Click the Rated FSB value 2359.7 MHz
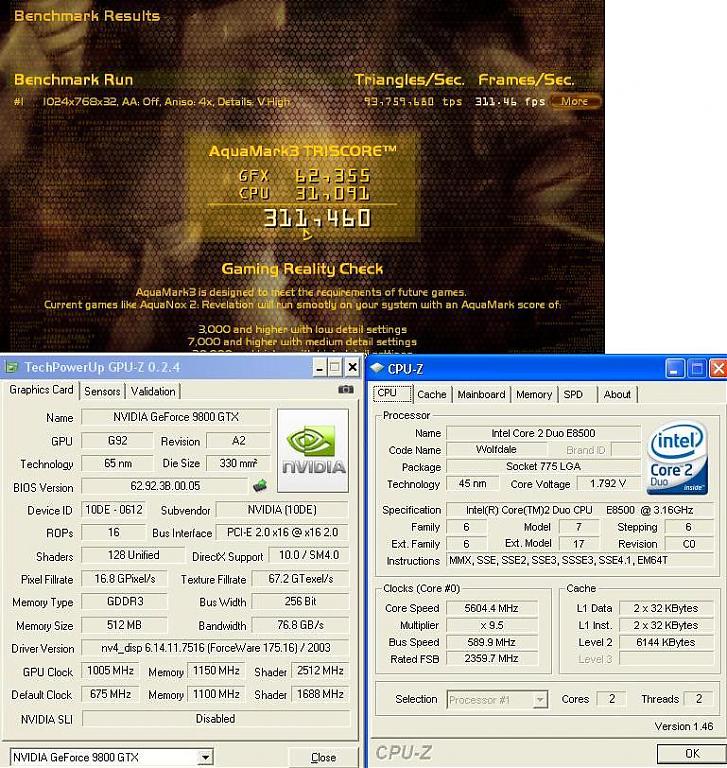 pos(491,659)
